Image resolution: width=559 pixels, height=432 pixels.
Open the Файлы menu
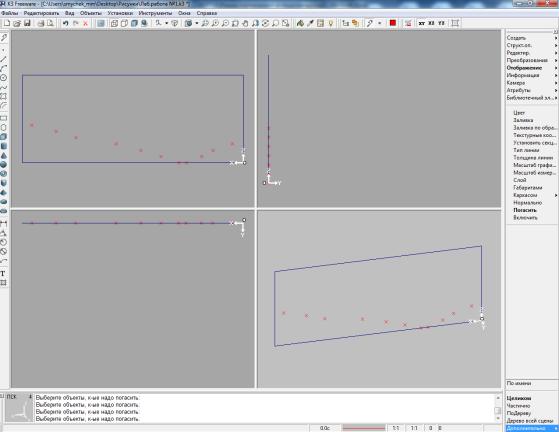10,13
